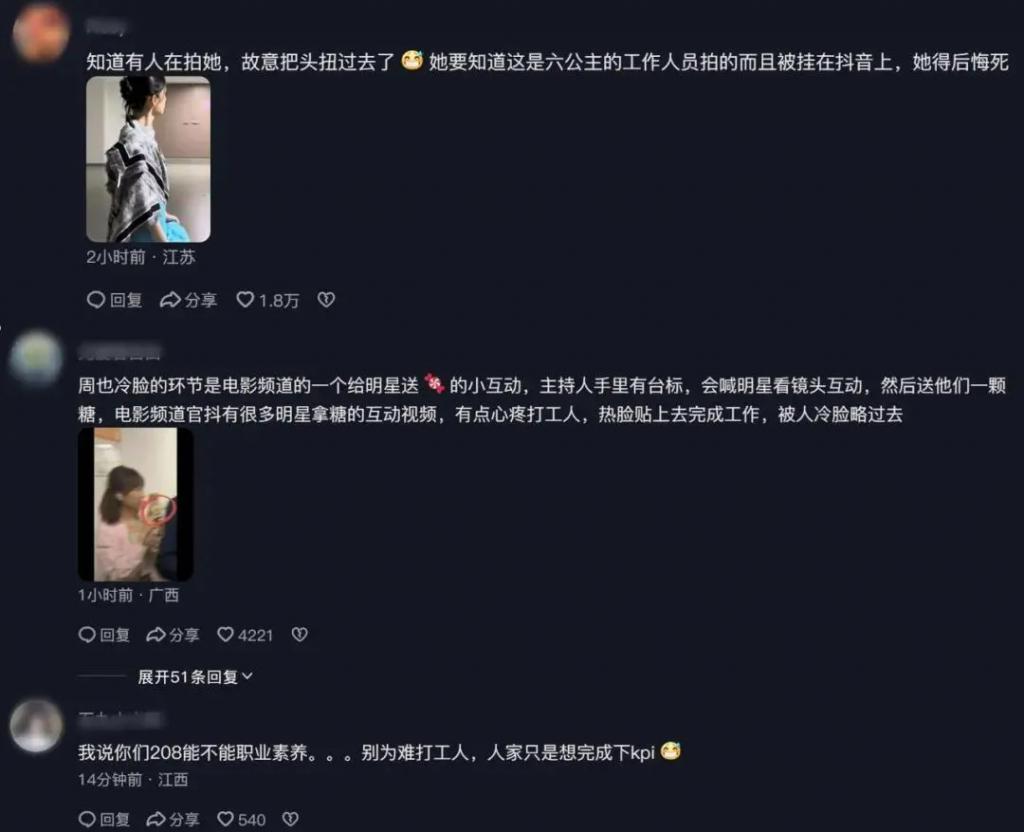The image size is (1024, 832).
Task: Dislike the first comment via broken heart
Action: click(x=326, y=300)
